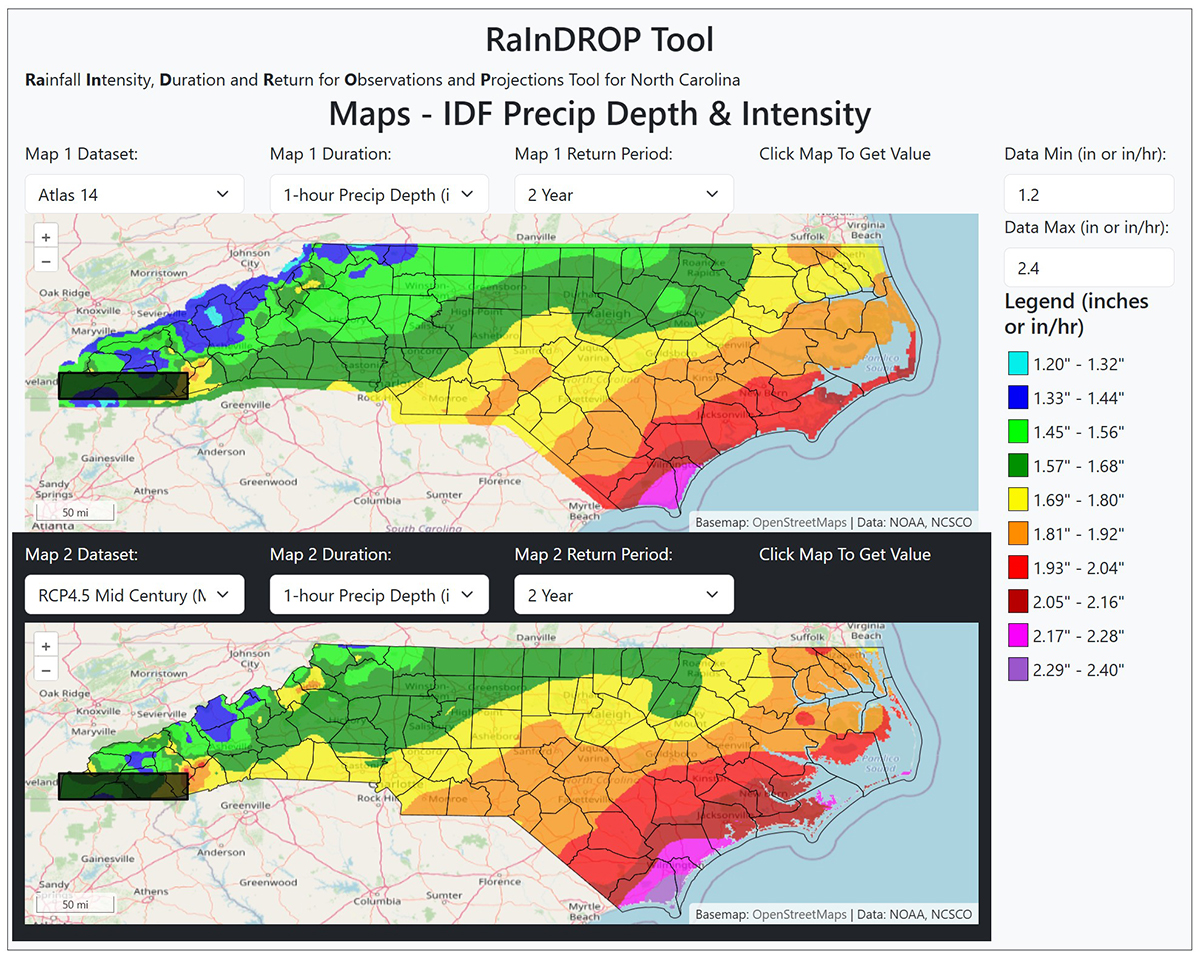Open the OpenStreetMaps link on Map 1 attribution
The width and height of the screenshot is (1200, 954).
coord(800,522)
